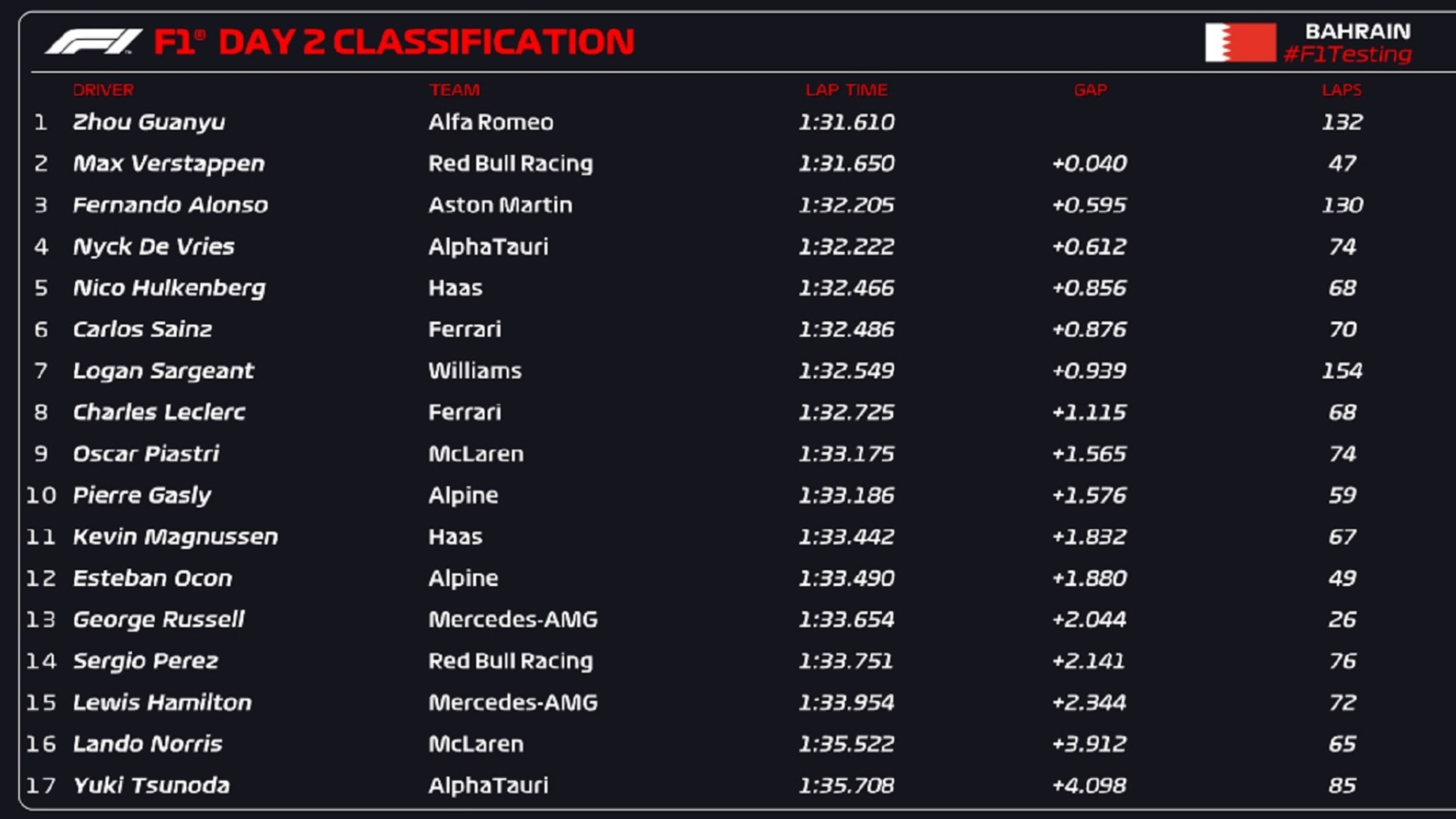Select Fernando Alonso in the list
The image size is (1456, 819).
click(x=170, y=205)
